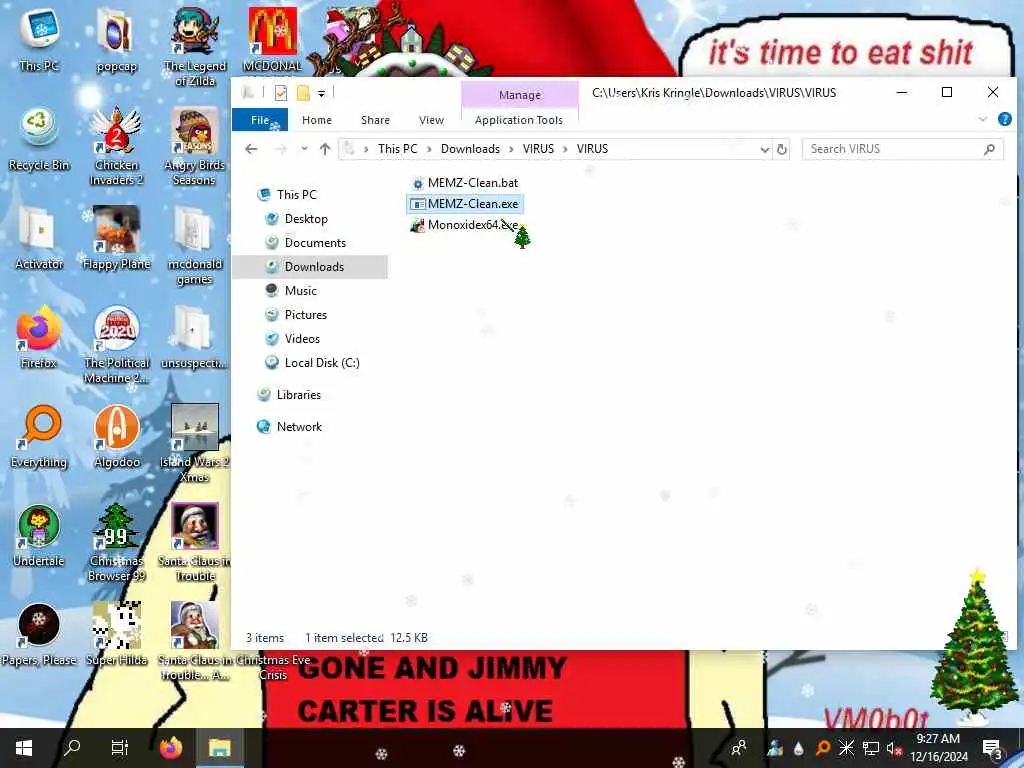Image resolution: width=1024 pixels, height=768 pixels.
Task: Open Explorer help question mark
Action: point(1005,120)
